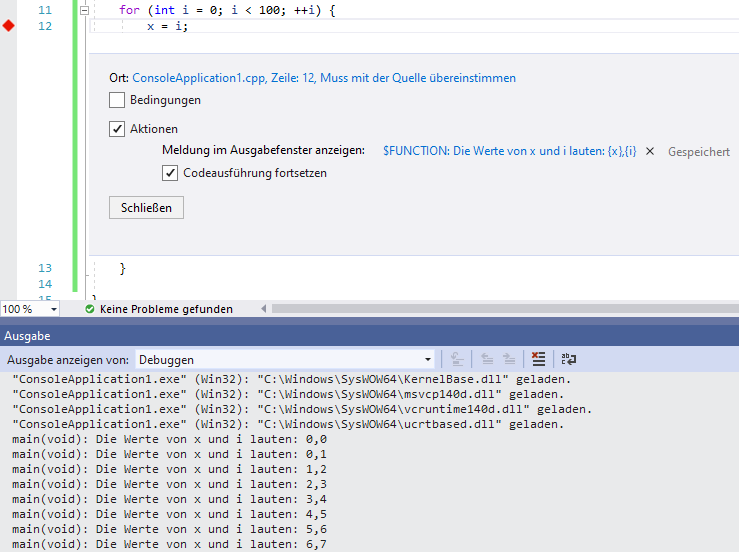The height and width of the screenshot is (552, 739).
Task: Open the breakpoint location link ConsoleApplication1.cpp
Action: [324, 78]
